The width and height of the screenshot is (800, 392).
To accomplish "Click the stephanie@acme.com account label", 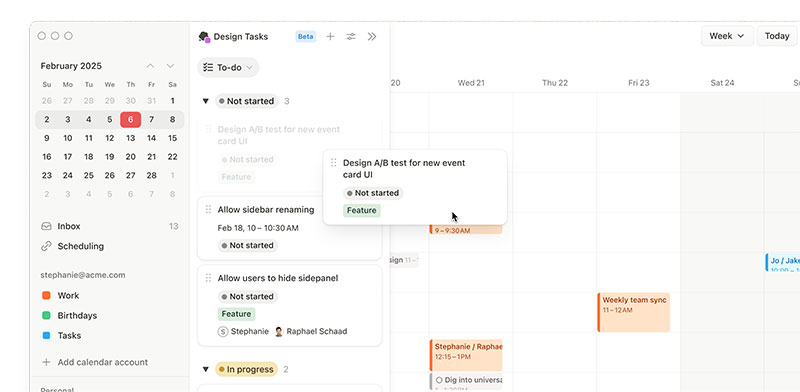I will pos(83,275).
